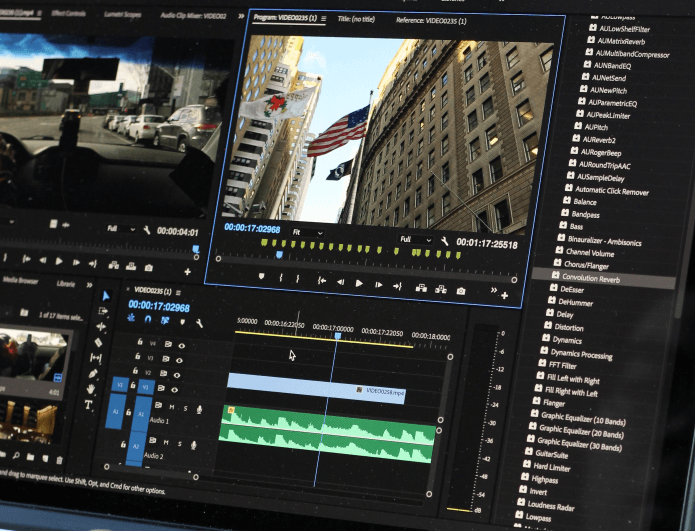Select the Track Select Forward tool
The width and height of the screenshot is (695, 531).
[x=103, y=311]
